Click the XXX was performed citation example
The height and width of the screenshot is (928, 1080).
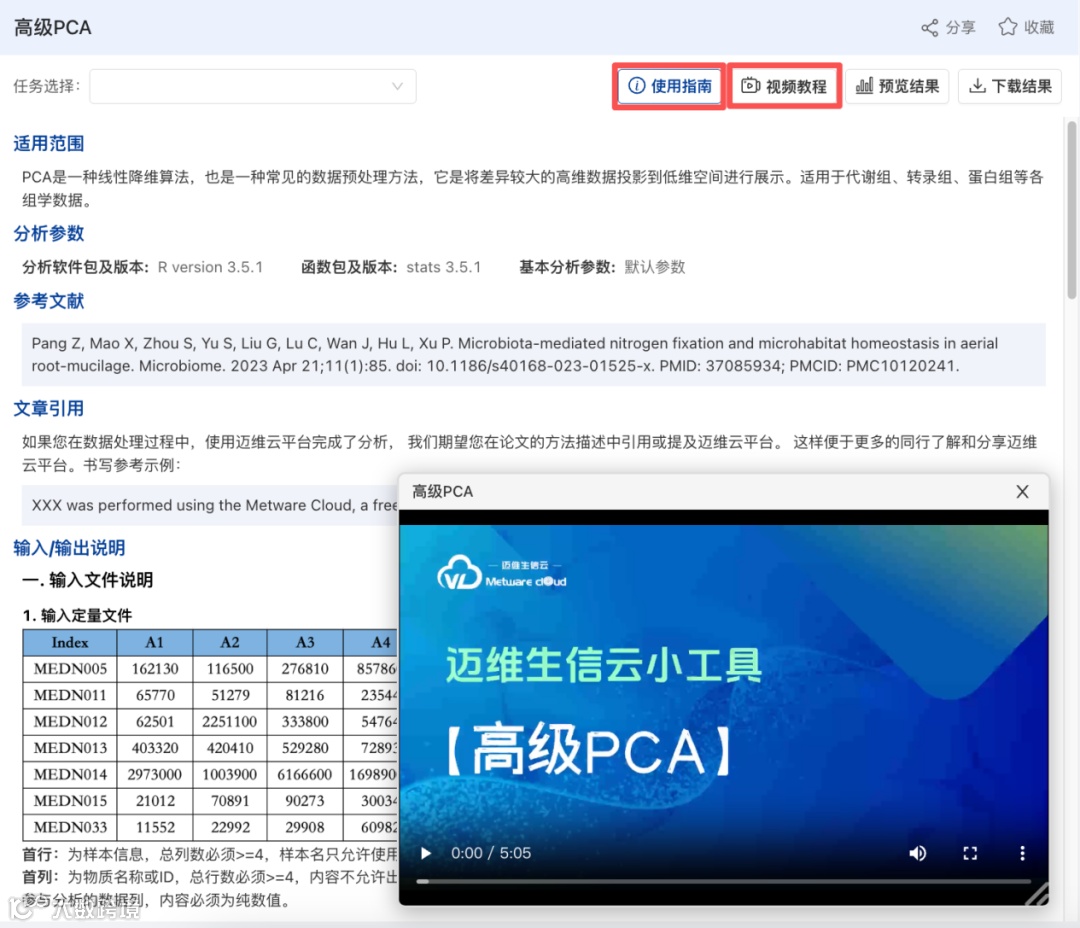214,505
